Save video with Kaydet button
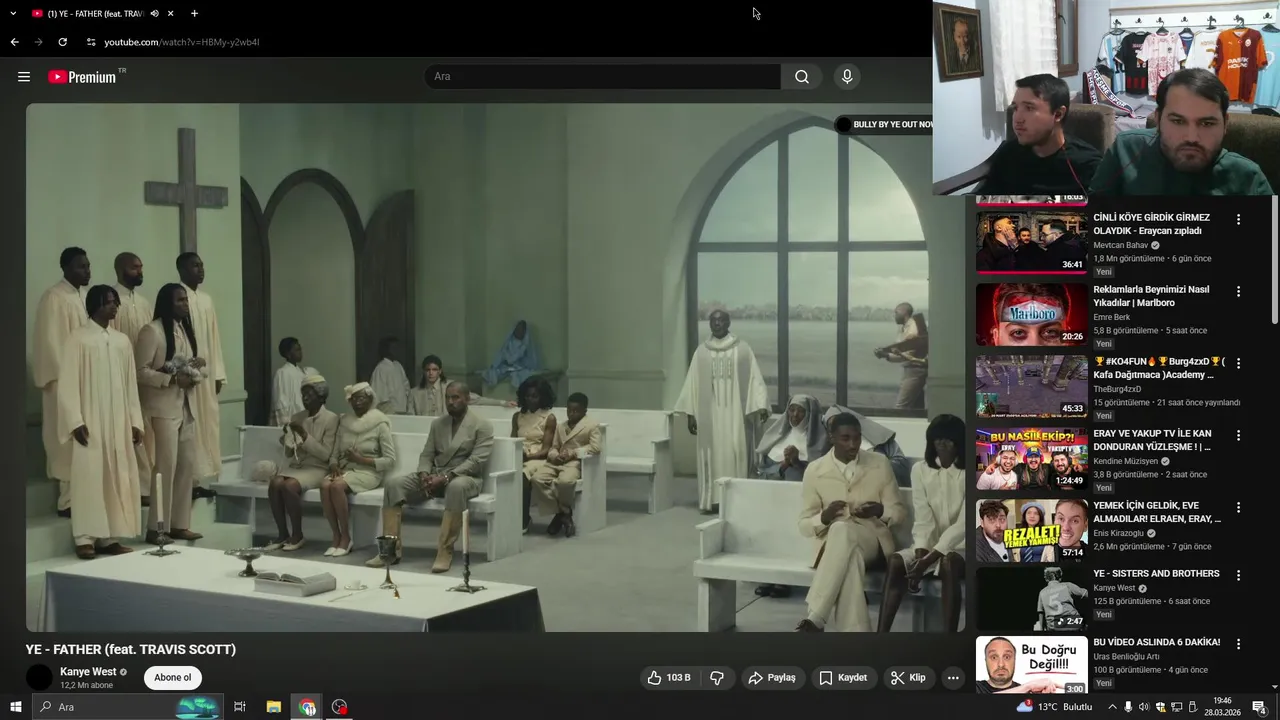This screenshot has height=720, width=1280. point(843,678)
